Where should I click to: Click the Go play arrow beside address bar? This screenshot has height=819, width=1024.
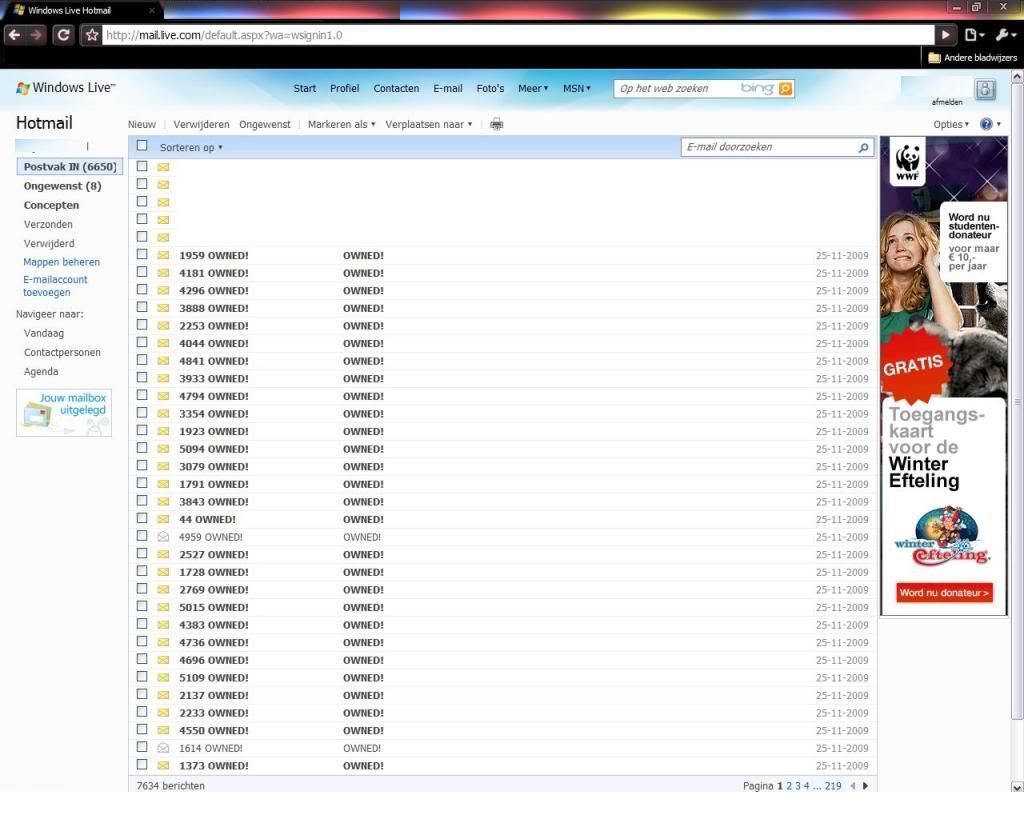point(946,35)
